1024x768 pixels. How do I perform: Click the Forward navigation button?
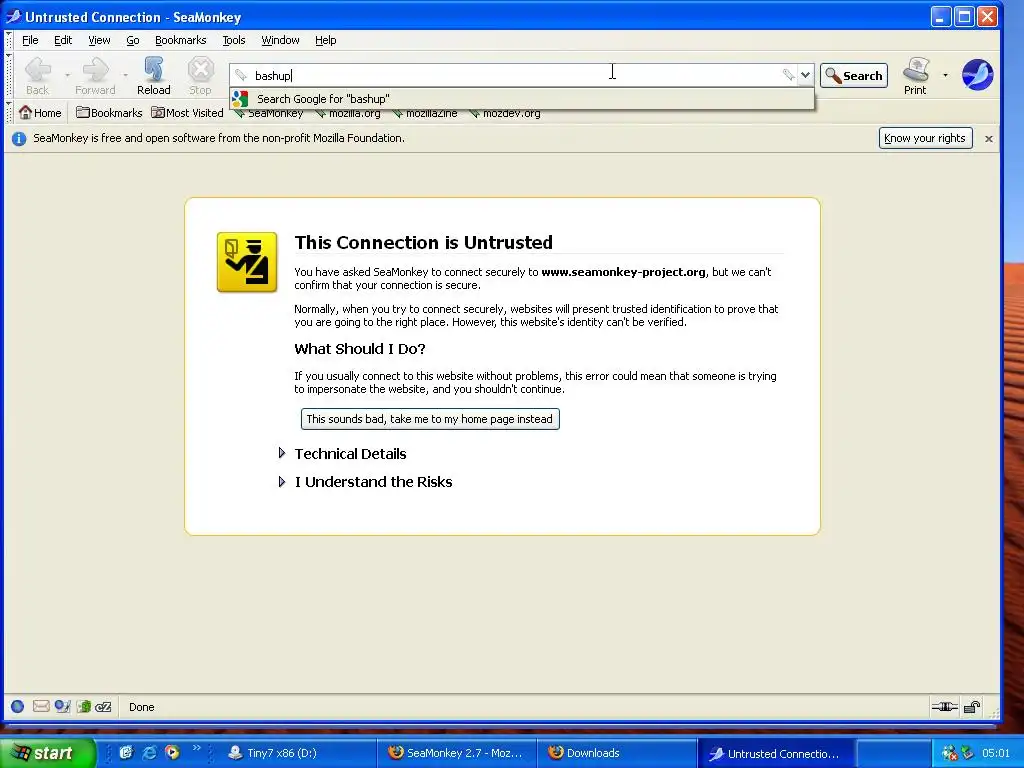coord(95,76)
